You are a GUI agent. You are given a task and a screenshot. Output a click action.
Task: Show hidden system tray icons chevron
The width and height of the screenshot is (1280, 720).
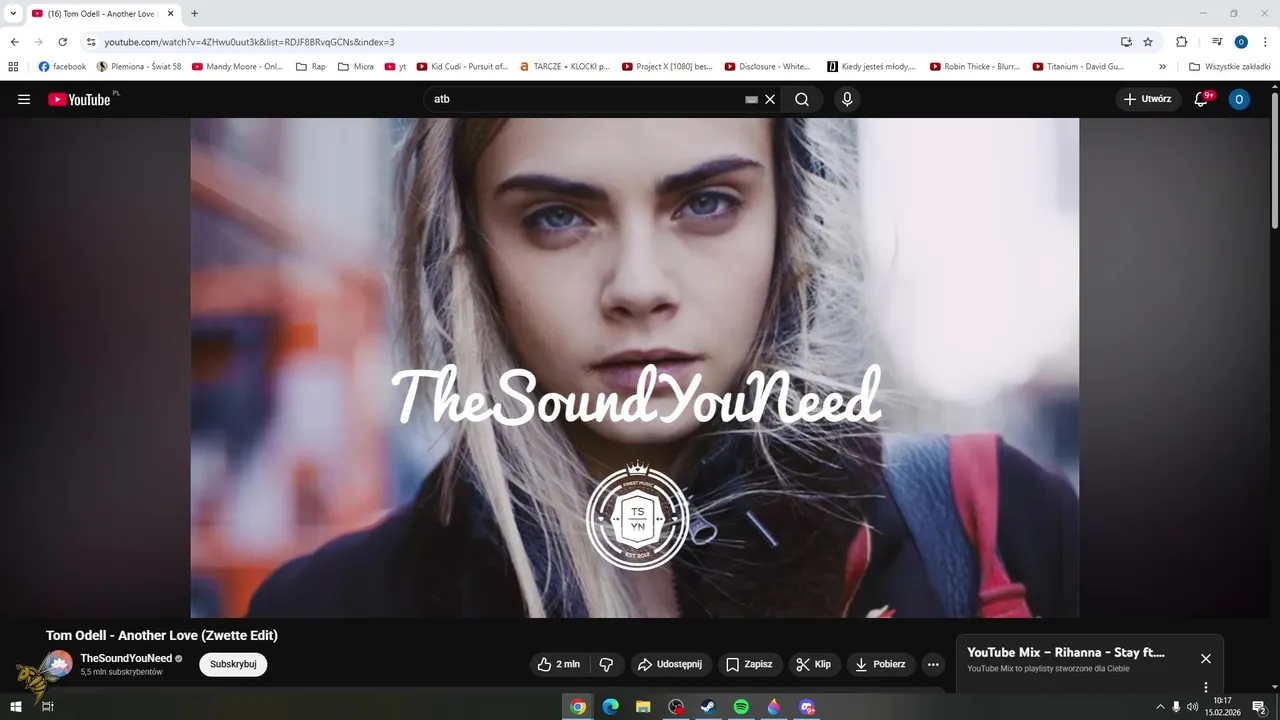click(1160, 707)
